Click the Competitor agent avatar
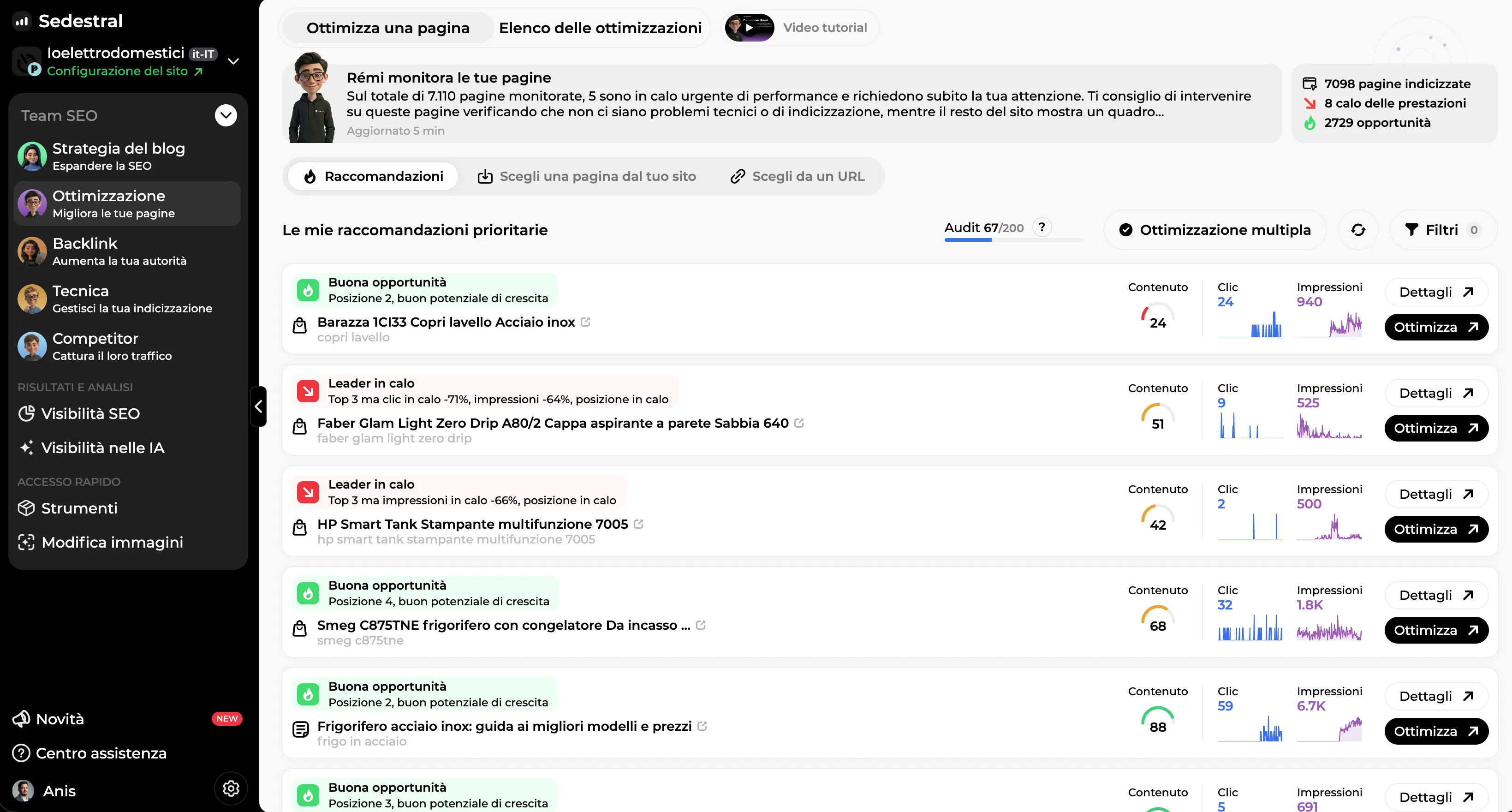Viewport: 1512px width, 812px height. (32, 346)
